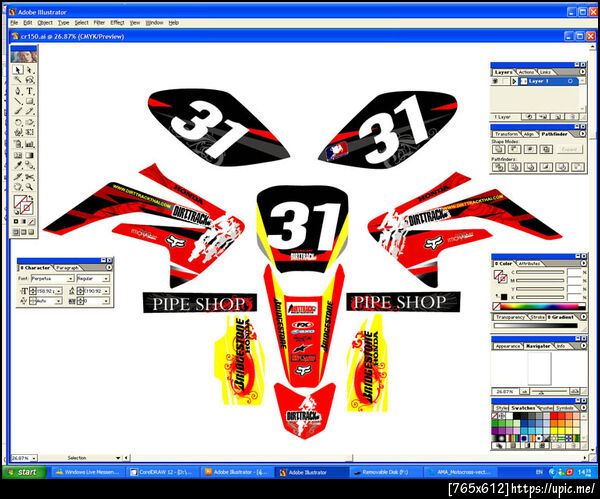Switch to the Paragraph tab
The height and width of the screenshot is (499, 600).
pyautogui.click(x=67, y=268)
